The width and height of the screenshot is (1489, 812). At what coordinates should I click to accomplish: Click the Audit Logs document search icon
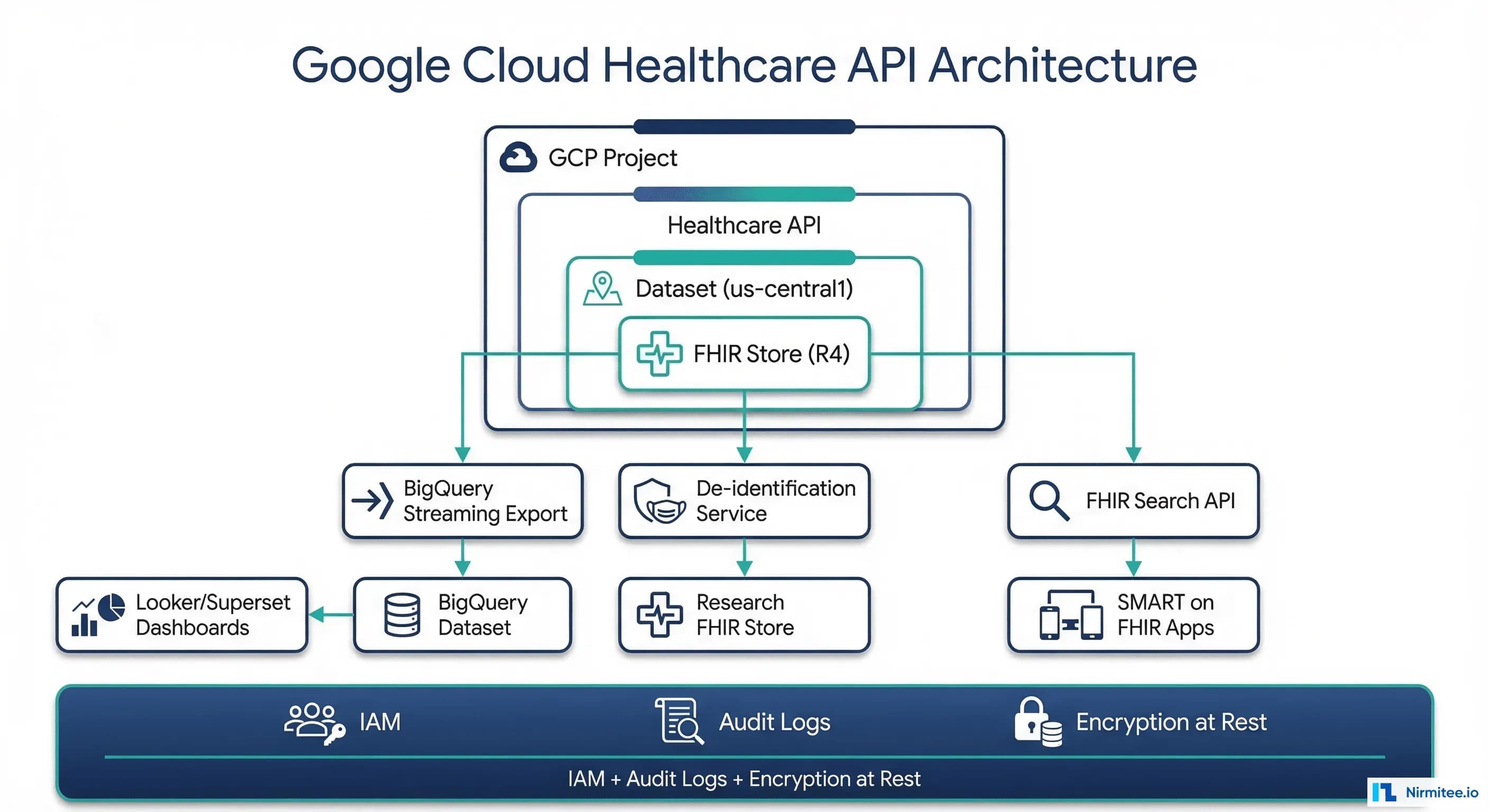[679, 721]
